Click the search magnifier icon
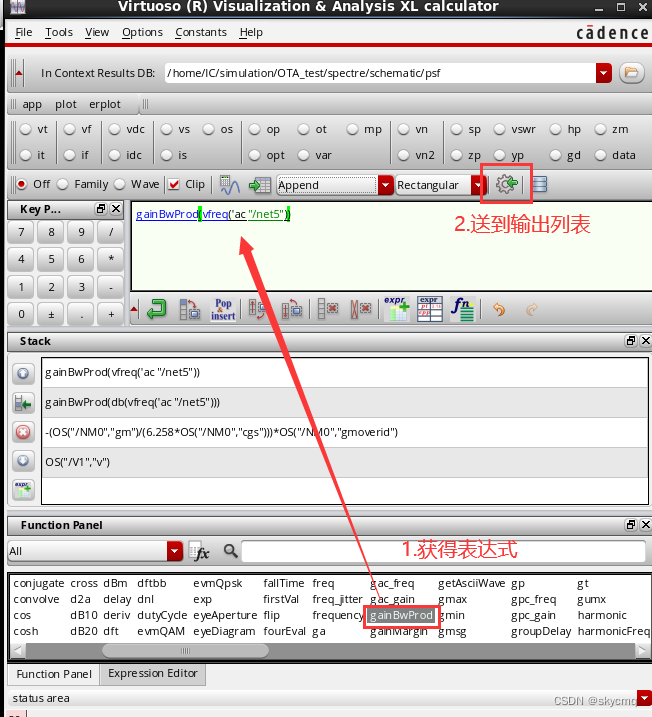 tap(230, 551)
